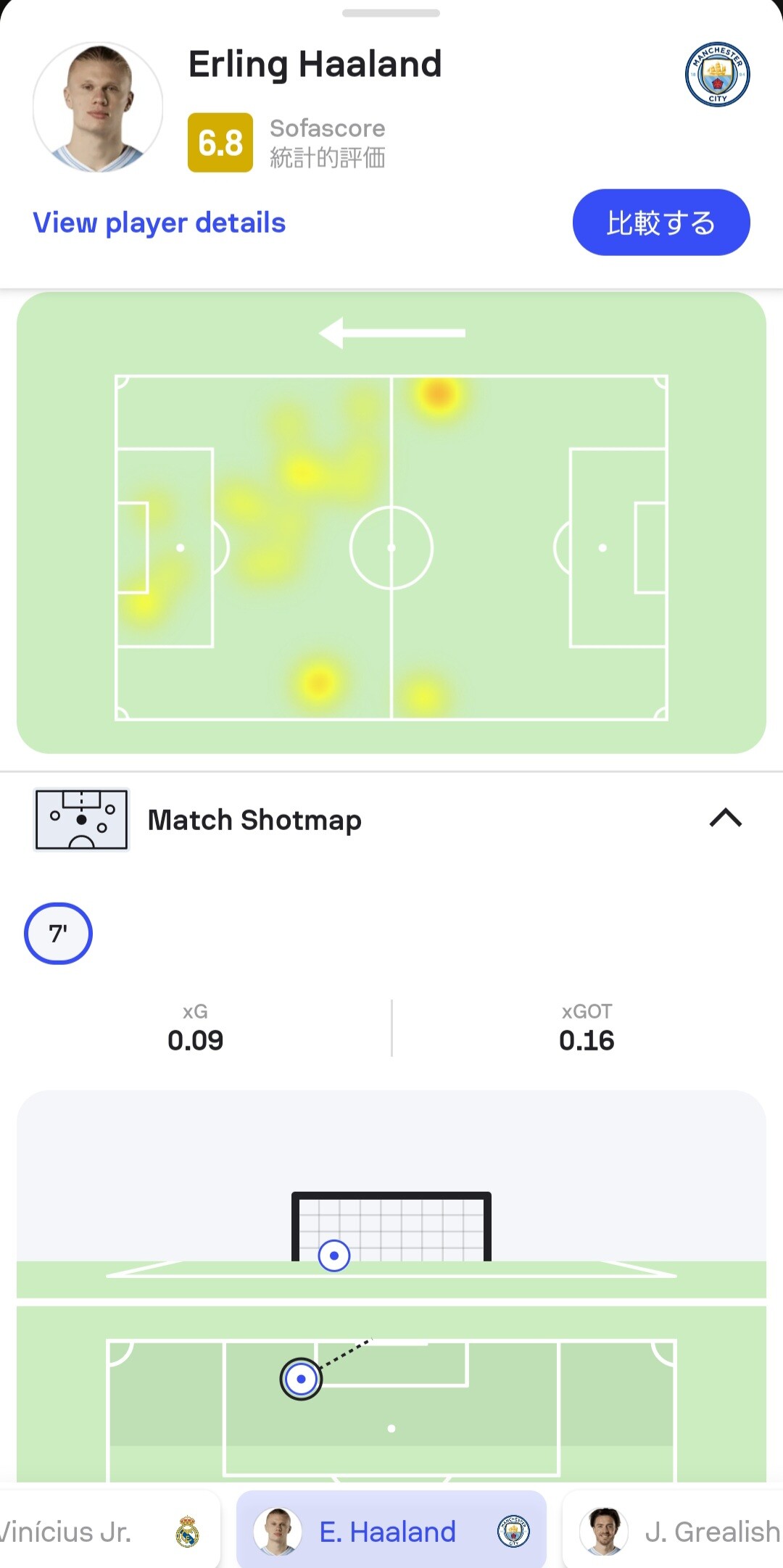The width and height of the screenshot is (783, 1568).
Task: Tap the sheet drag handle at top
Action: pos(391,13)
